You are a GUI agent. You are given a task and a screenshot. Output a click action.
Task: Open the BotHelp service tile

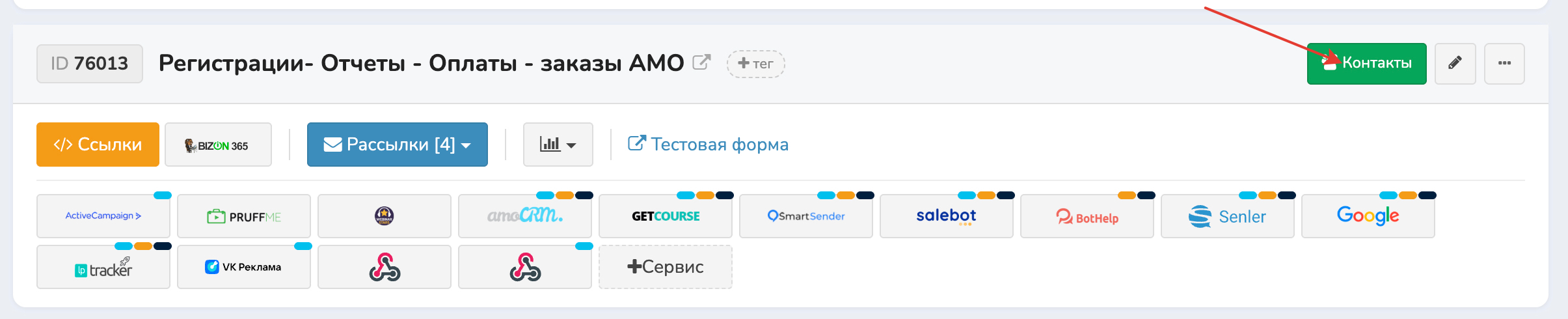1087,216
